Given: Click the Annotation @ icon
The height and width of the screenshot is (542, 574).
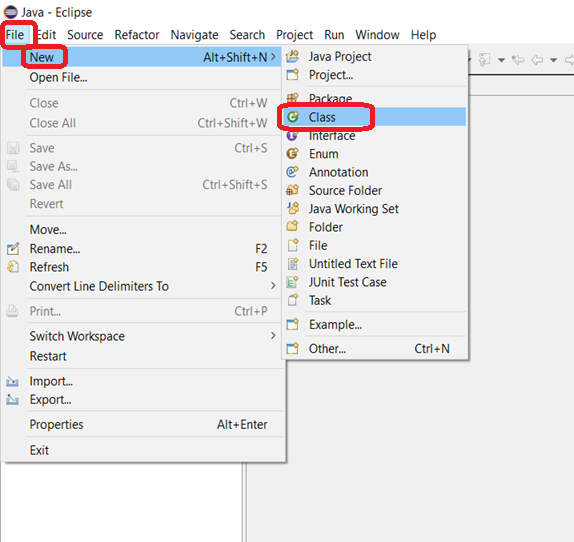Looking at the screenshot, I should [x=292, y=172].
